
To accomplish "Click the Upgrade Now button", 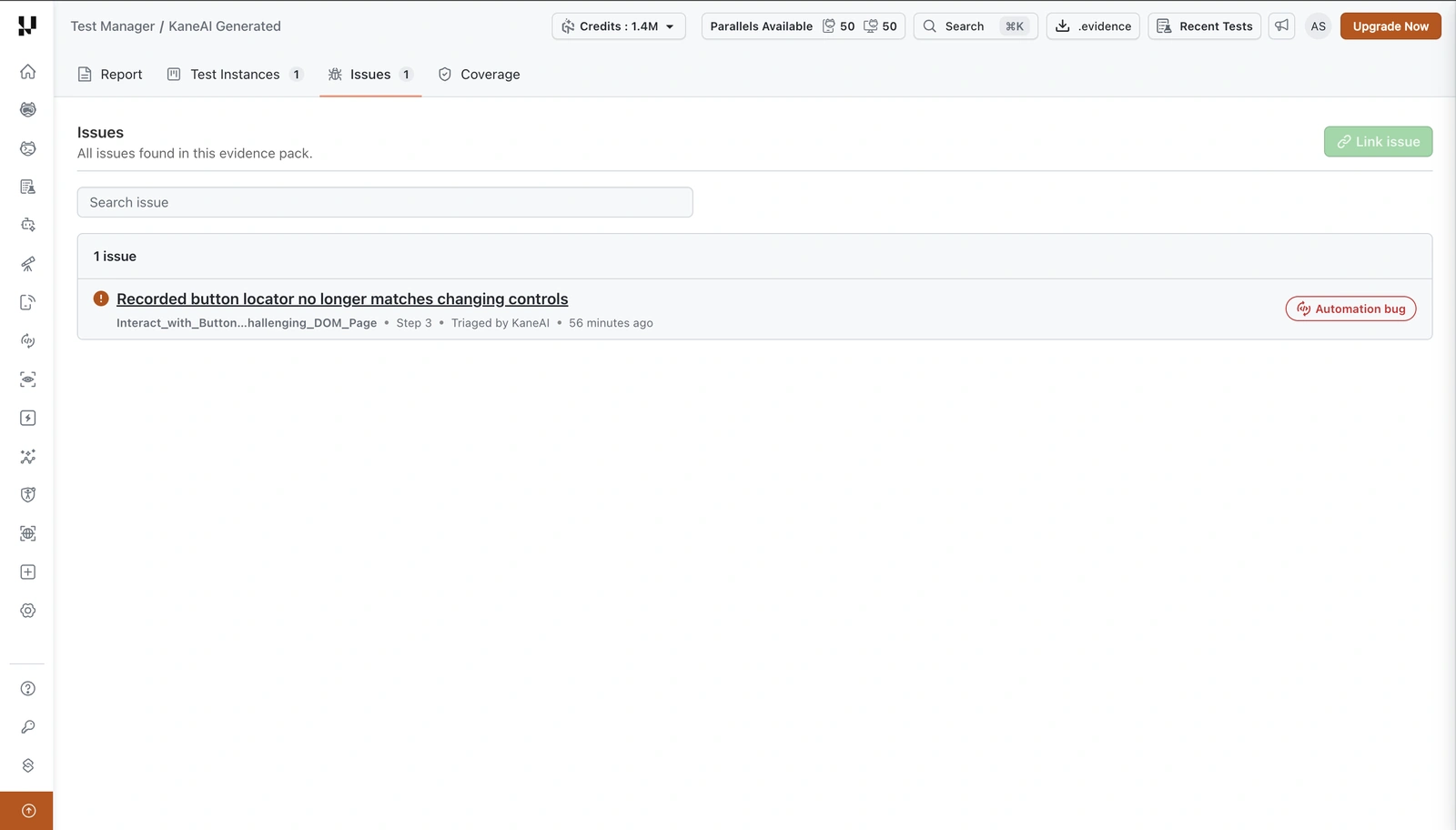I will [x=1390, y=26].
